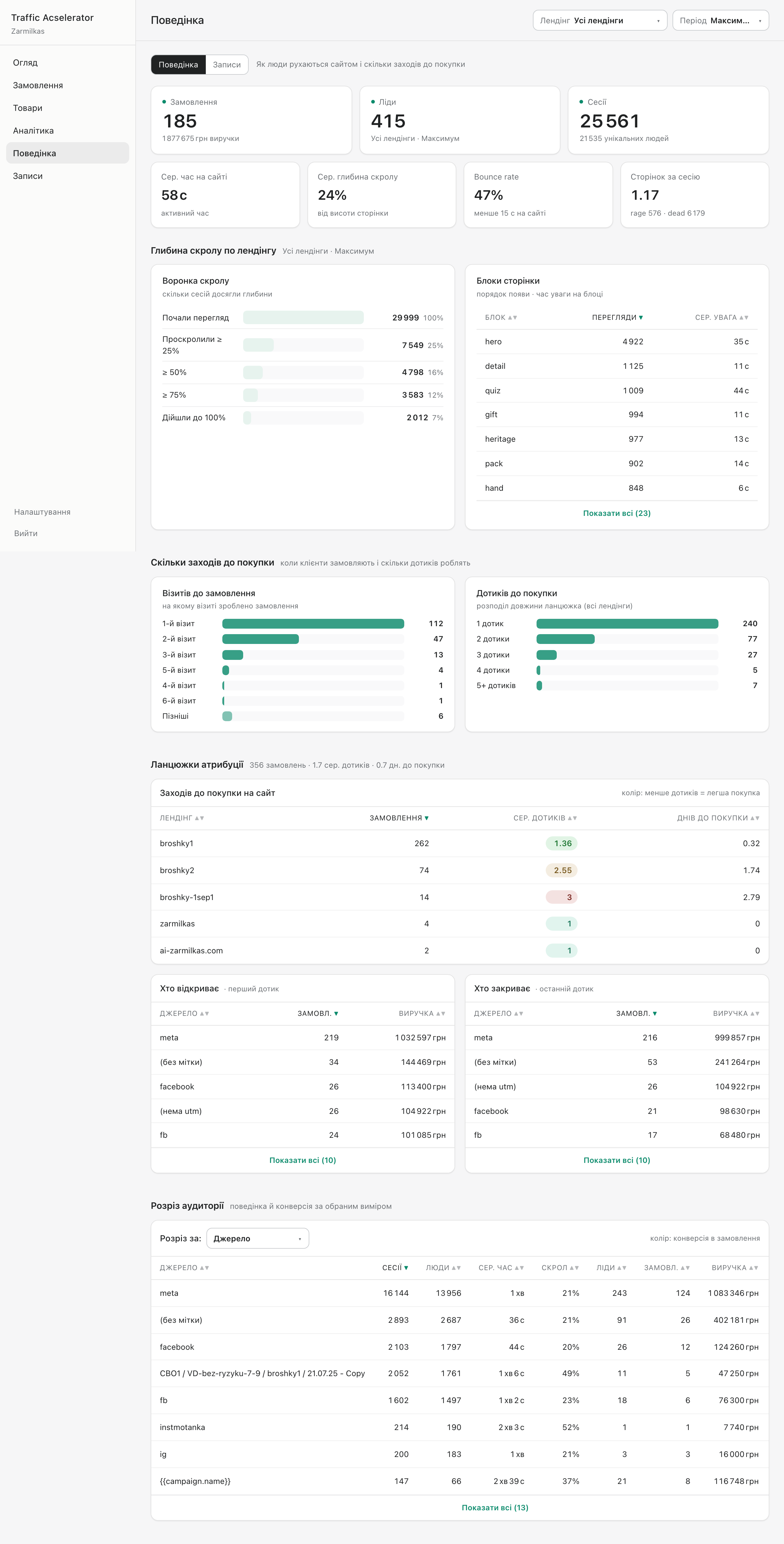Open Замовлення in the sidebar

68,86
